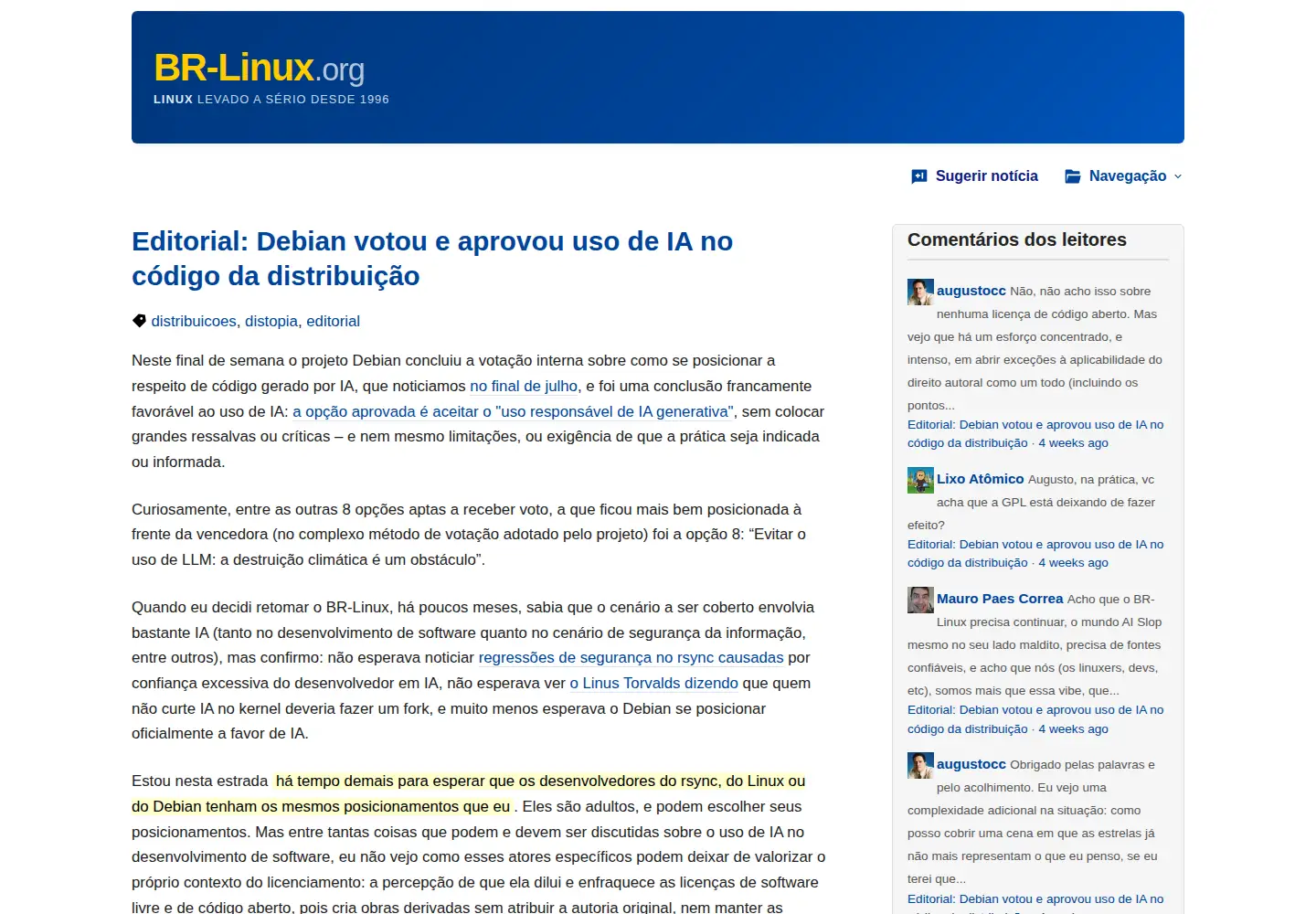This screenshot has width=1316, height=914.
Task: Select the editorial tag
Action: (x=333, y=321)
